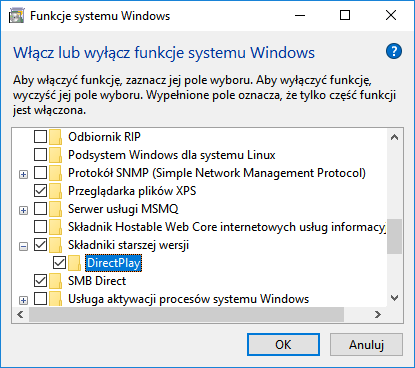The image size is (415, 368).
Task: Click the folder icon beside SMB Direct
Action: coord(56,281)
